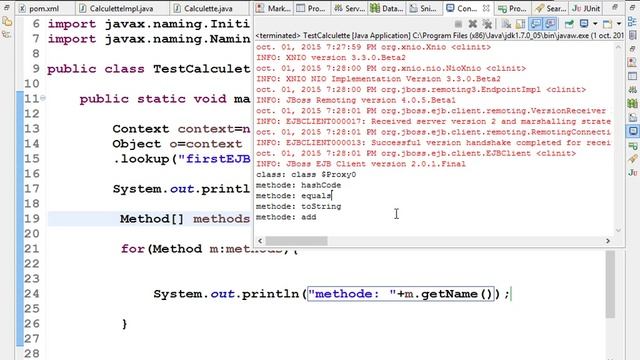This screenshot has height=360, width=640.
Task: Close the Console view tab
Action: [486, 8]
